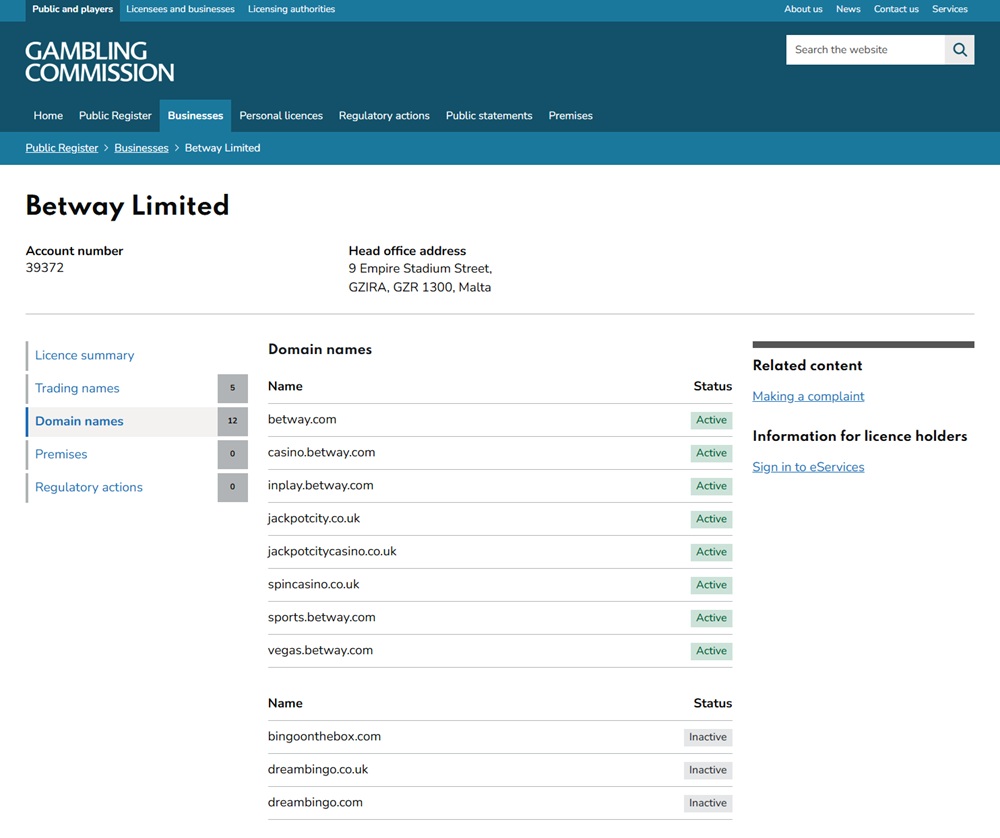Click jackpotcity.co.uk domain text
1000x838 pixels.
[x=314, y=518]
